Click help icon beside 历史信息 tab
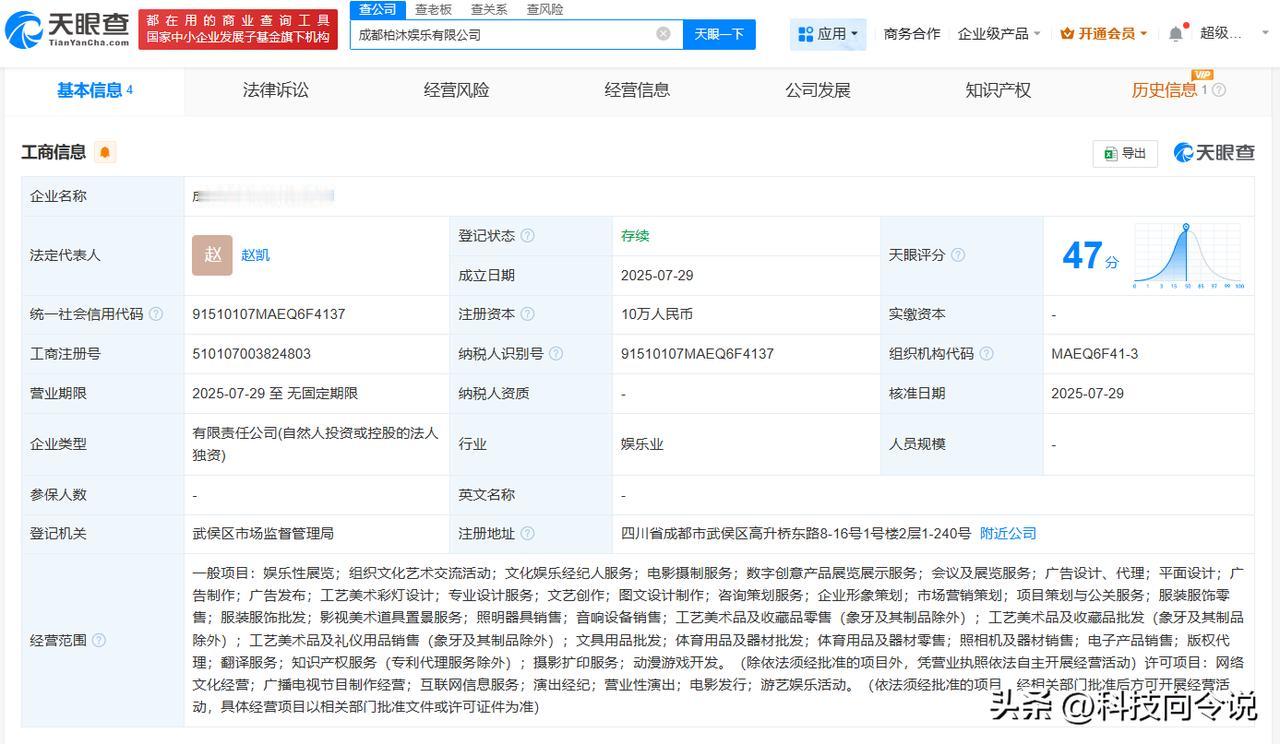 click(x=1218, y=90)
